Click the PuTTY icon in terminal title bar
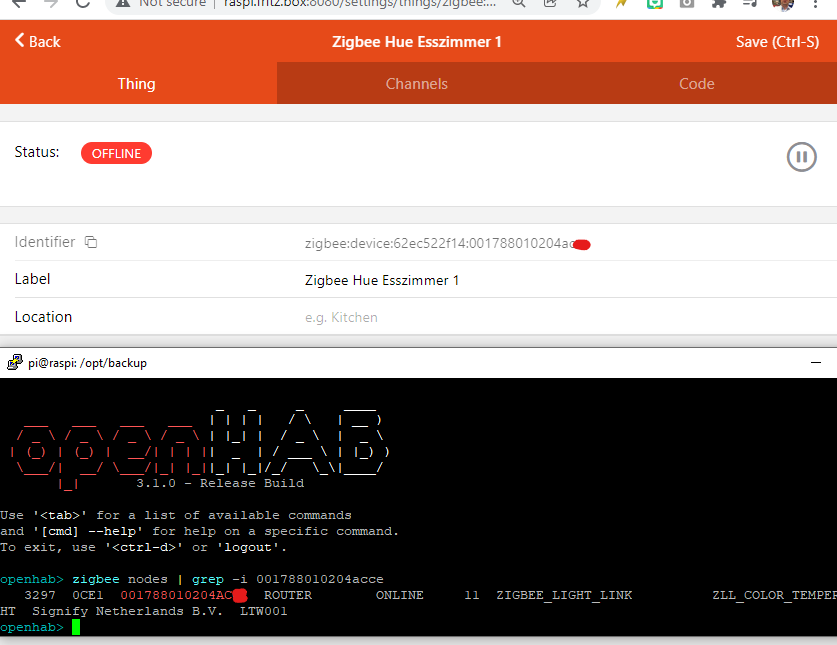Screen dimensions: 837x645 (x=14, y=363)
